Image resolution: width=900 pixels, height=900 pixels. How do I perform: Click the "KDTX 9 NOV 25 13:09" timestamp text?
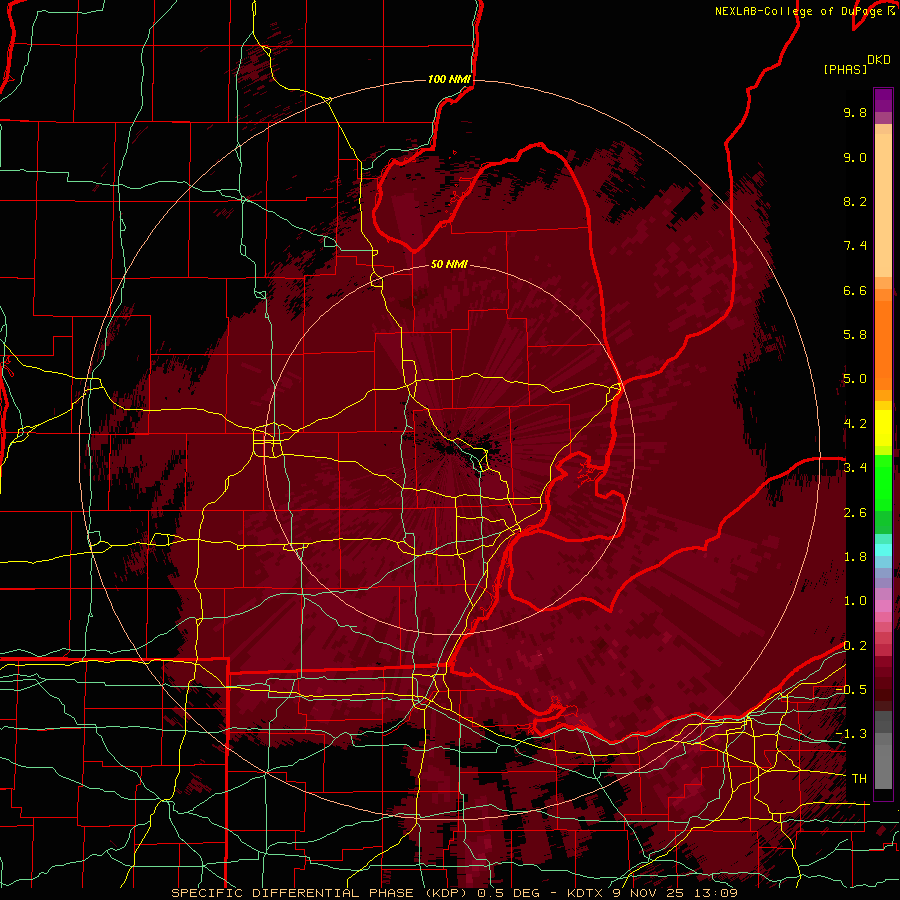[652, 893]
